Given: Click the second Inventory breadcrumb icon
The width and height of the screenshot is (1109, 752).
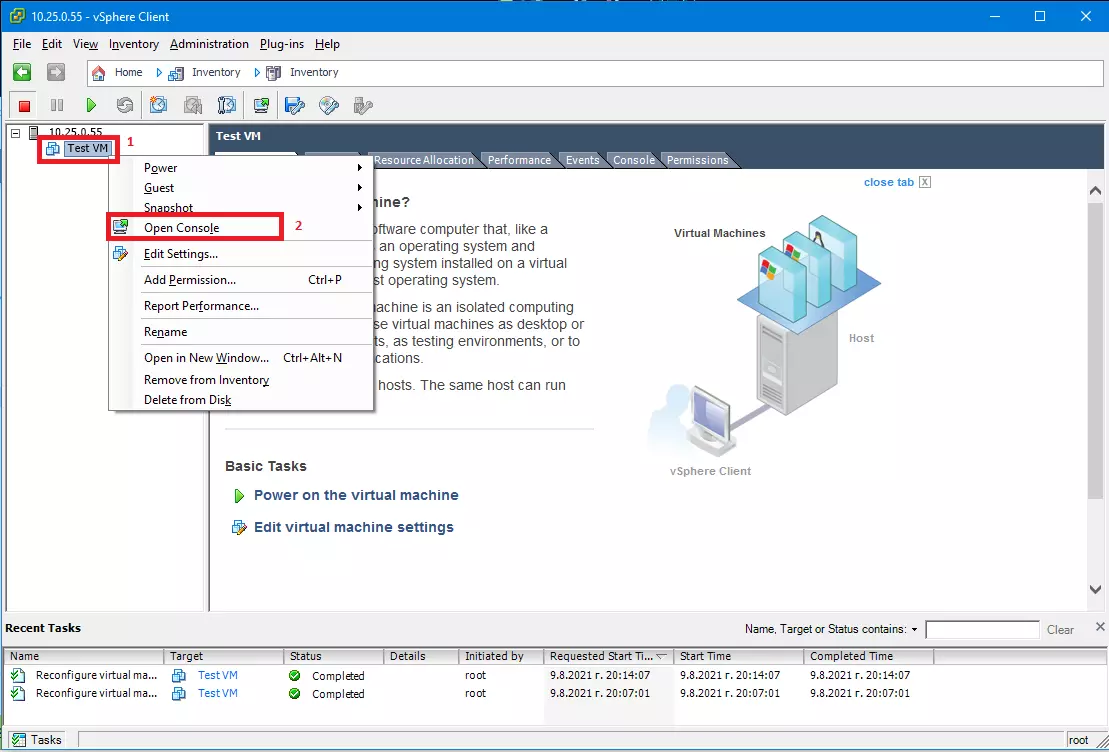Looking at the screenshot, I should (275, 72).
